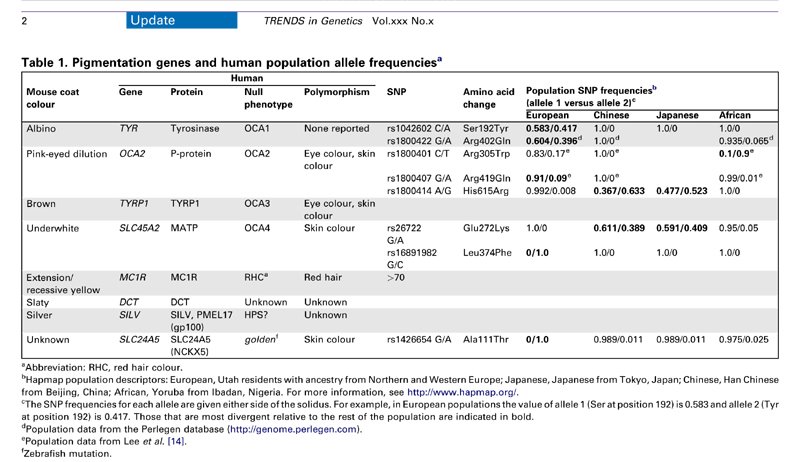The width and height of the screenshot is (800, 462).
Task: Click the TYR gene cell
Action: click(129, 129)
